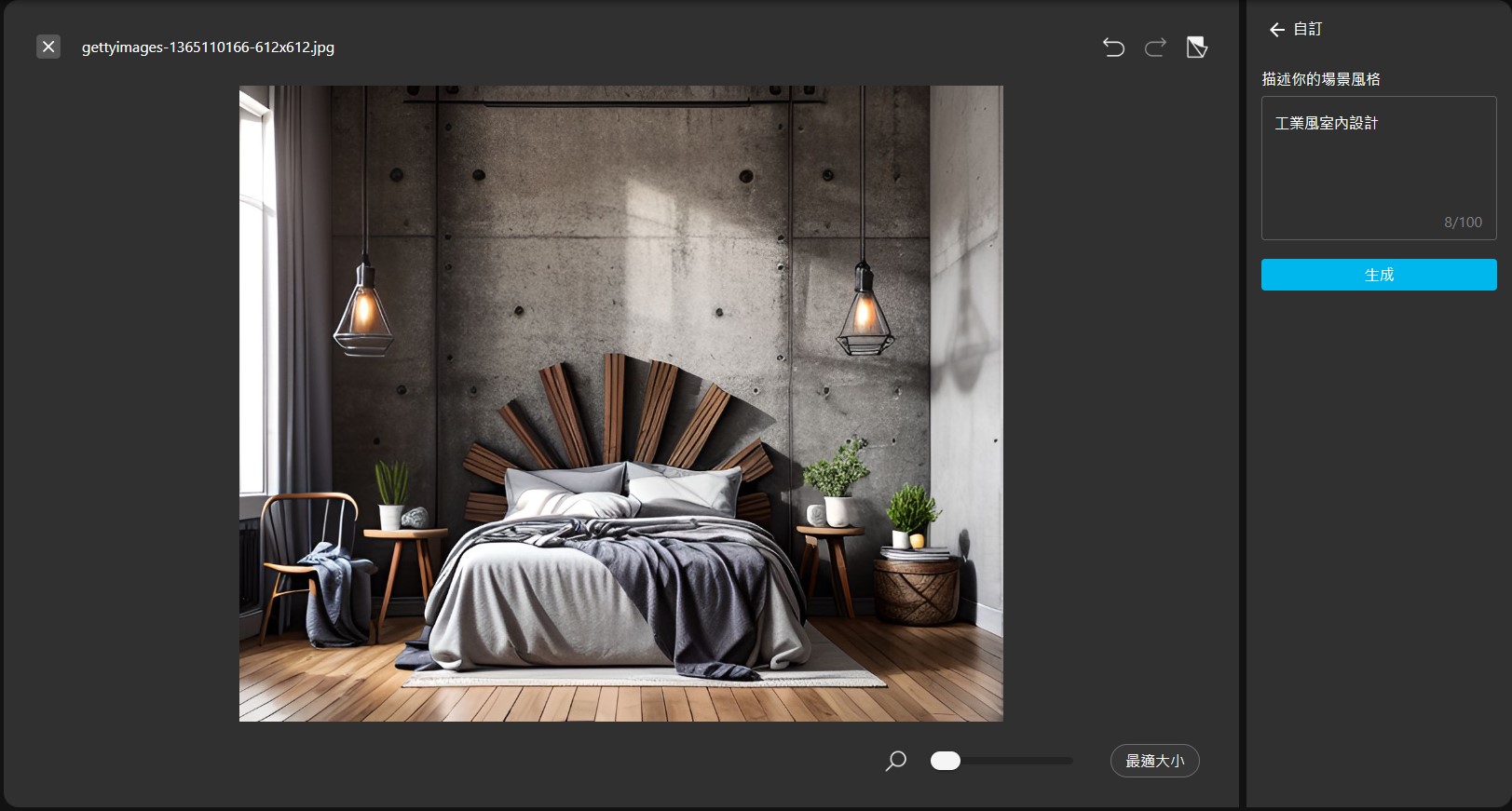Redo the last undone edit
Viewport: 1512px width, 811px height.
point(1155,47)
